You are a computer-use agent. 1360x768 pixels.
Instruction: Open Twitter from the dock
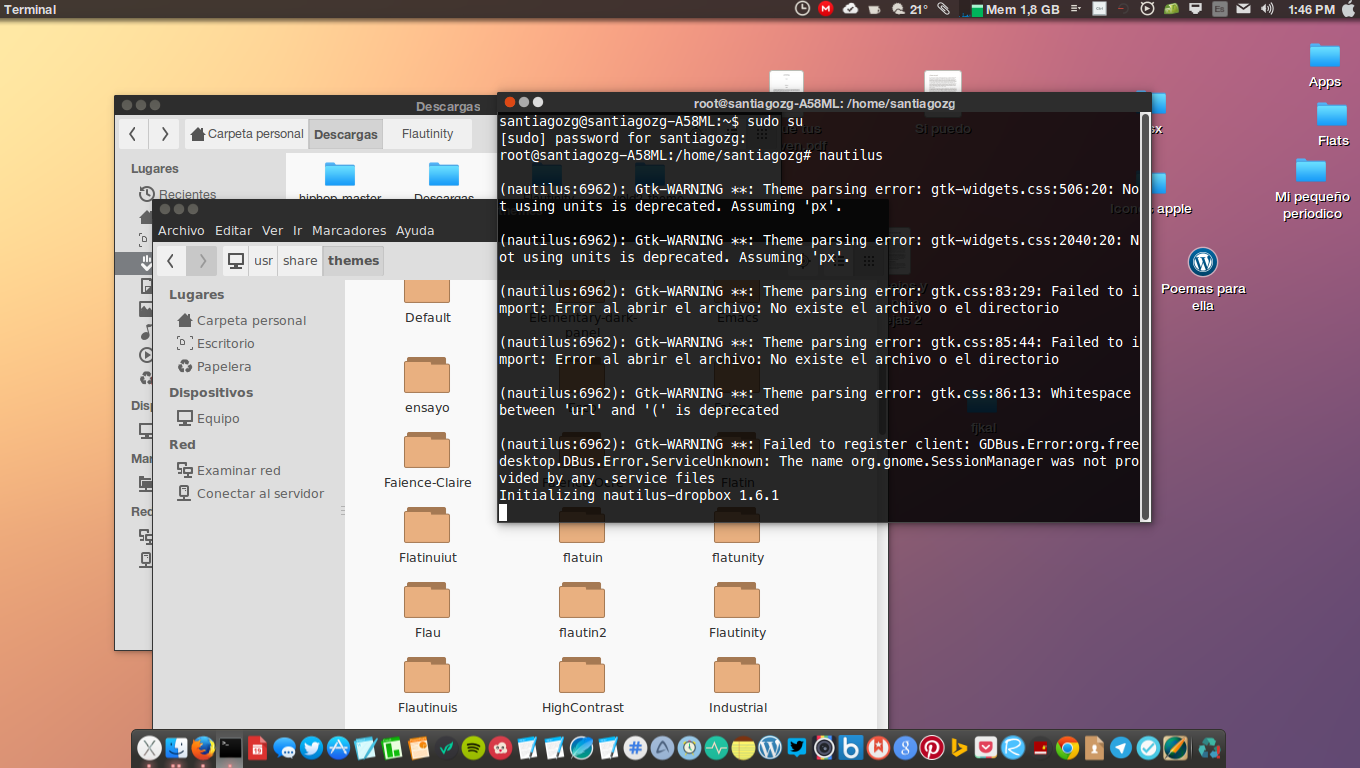click(311, 747)
